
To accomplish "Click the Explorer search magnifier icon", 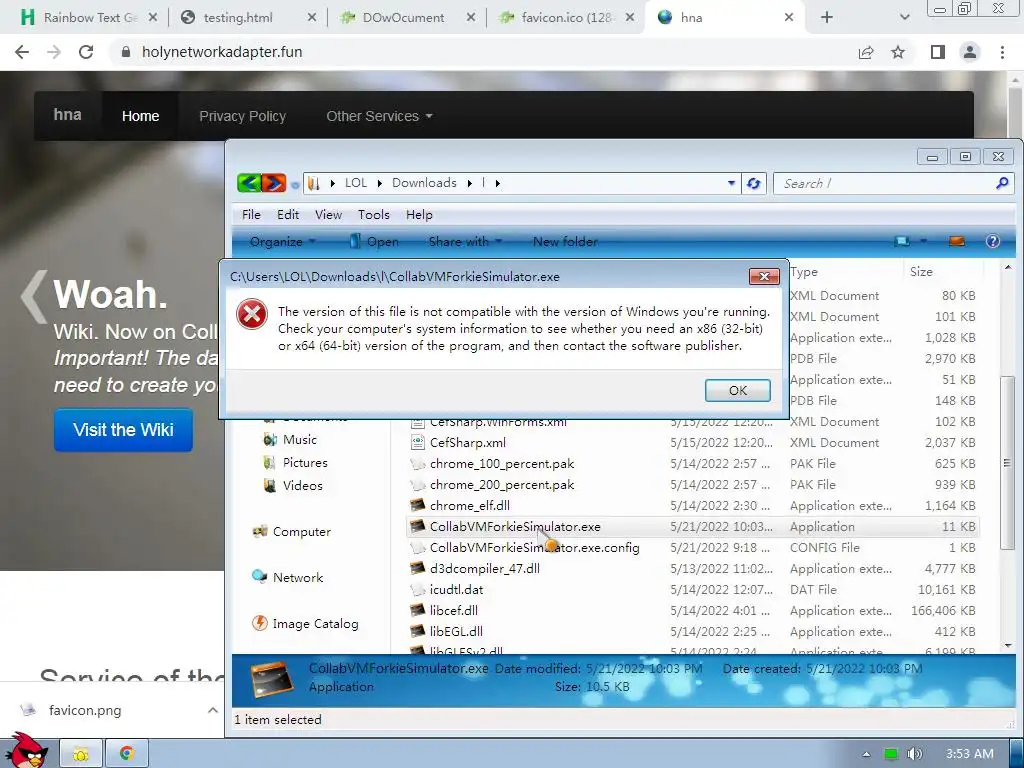I will tap(1002, 184).
